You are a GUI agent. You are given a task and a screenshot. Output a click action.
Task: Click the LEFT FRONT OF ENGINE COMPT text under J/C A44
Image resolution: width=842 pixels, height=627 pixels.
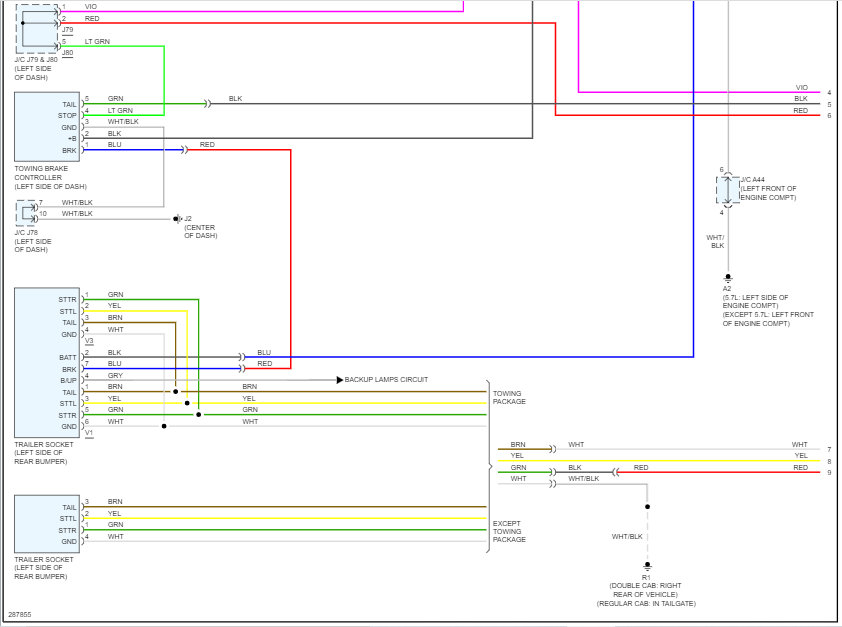click(x=768, y=193)
